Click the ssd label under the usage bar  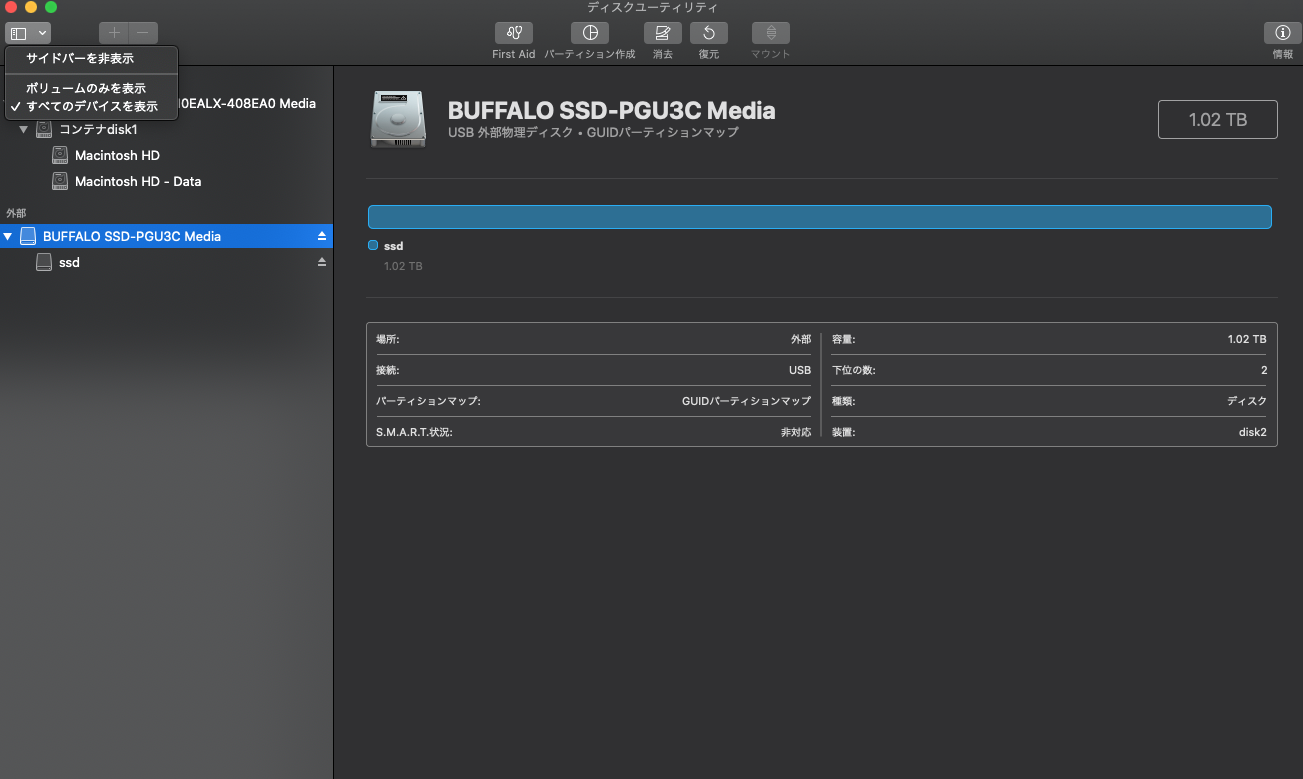coord(393,245)
